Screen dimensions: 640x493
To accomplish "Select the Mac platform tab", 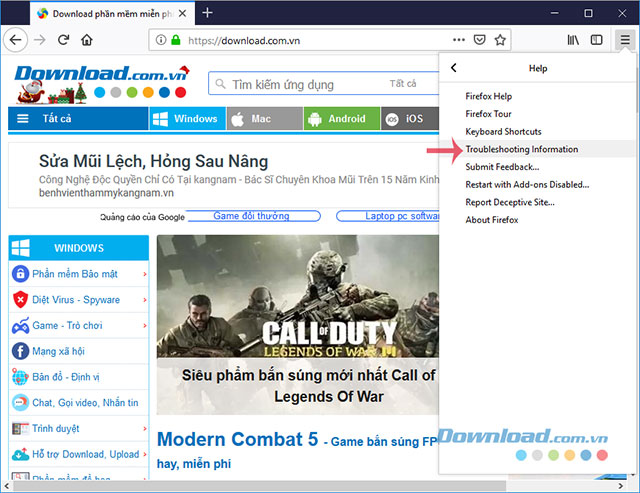I will coord(265,118).
